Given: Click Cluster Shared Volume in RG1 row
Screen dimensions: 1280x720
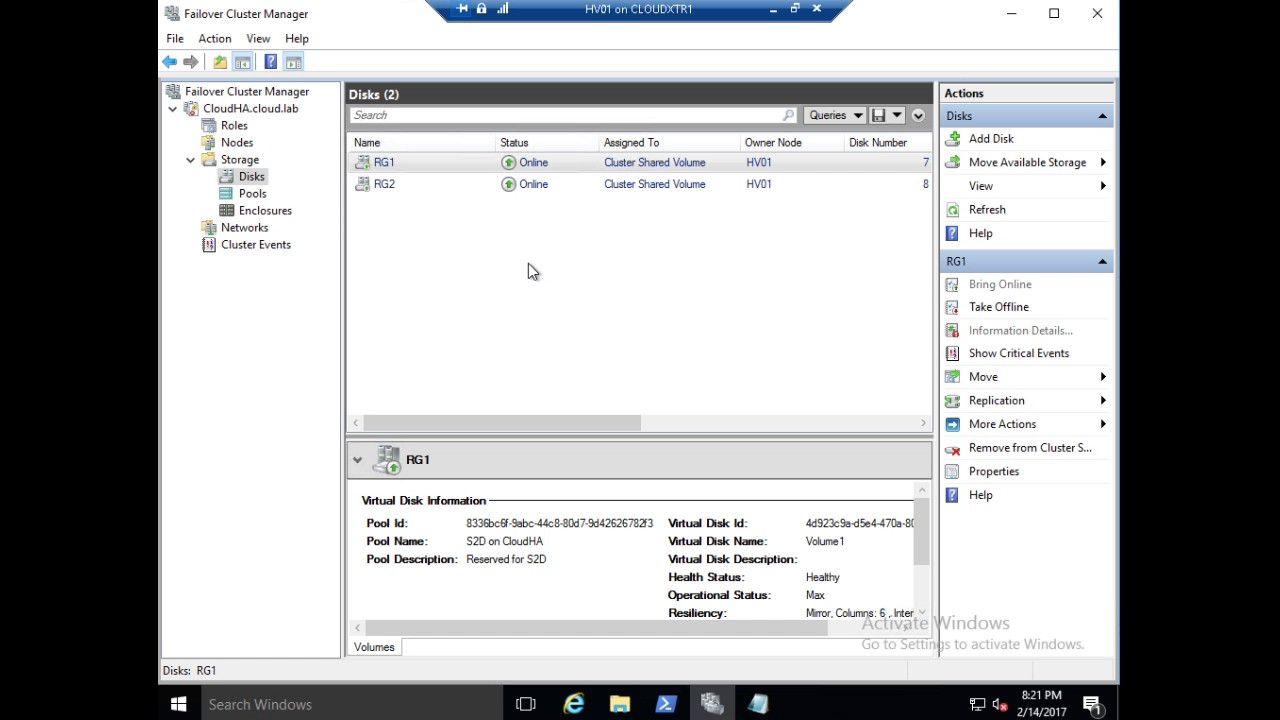Looking at the screenshot, I should point(655,162).
